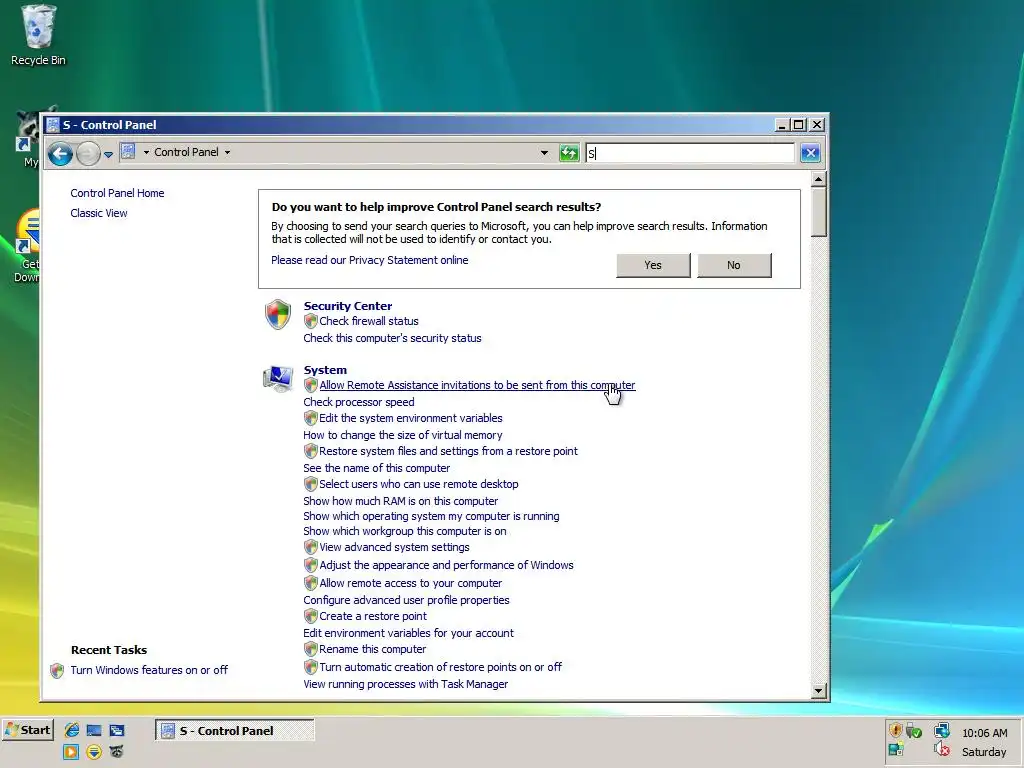Screen dimensions: 1024x768
Task: Open the System heading link
Action: (x=325, y=370)
